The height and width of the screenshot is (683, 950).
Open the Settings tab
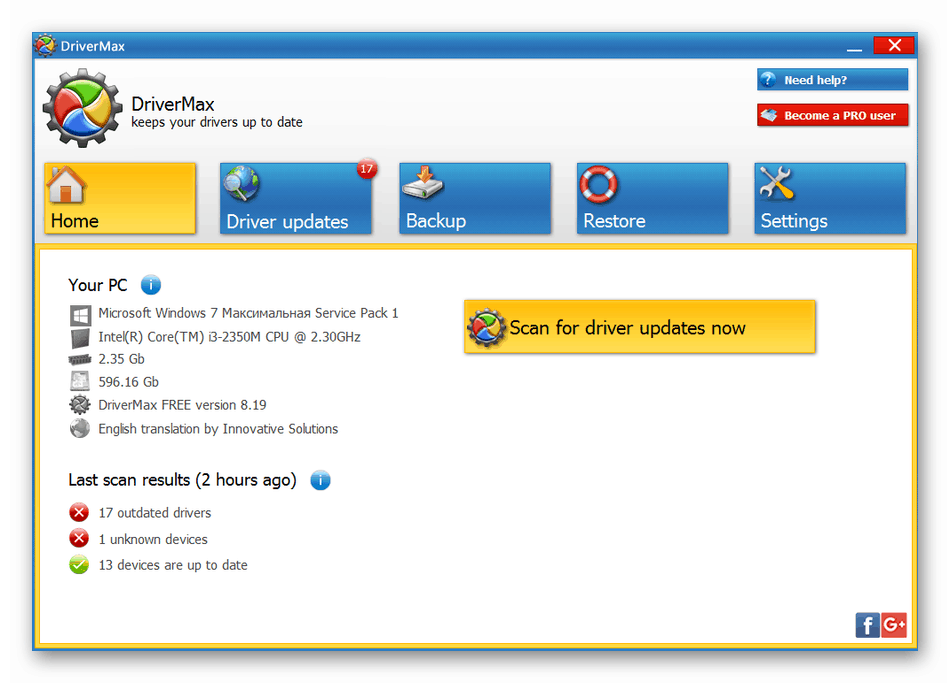(x=830, y=198)
